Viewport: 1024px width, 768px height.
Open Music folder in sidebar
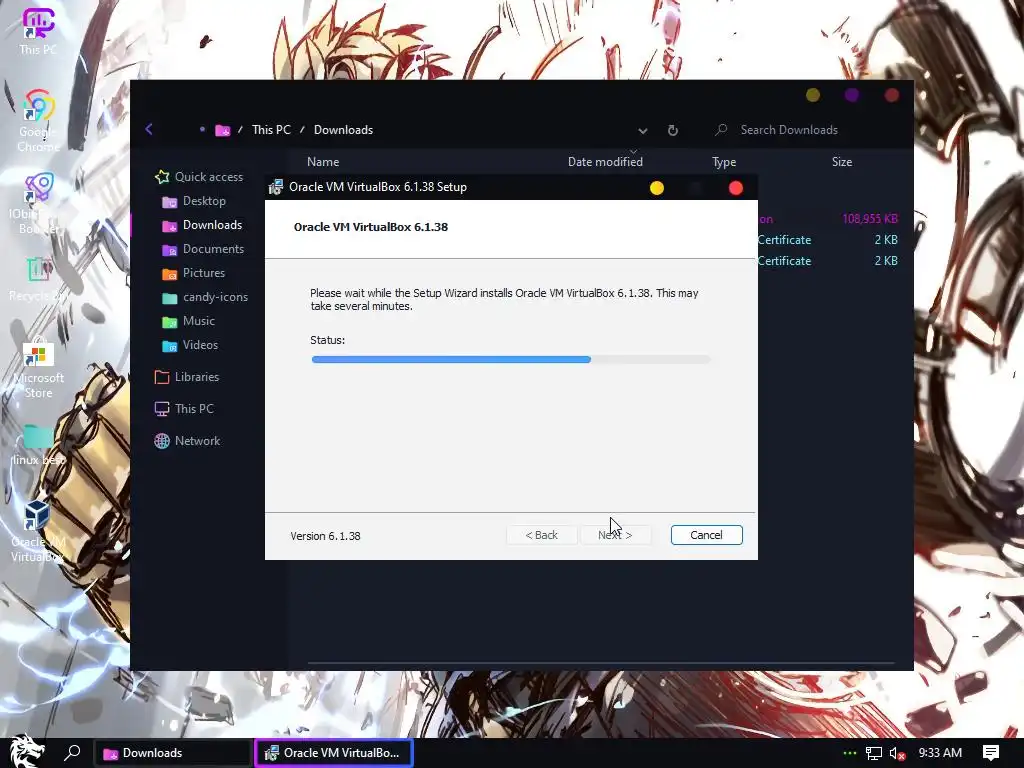tap(188, 321)
